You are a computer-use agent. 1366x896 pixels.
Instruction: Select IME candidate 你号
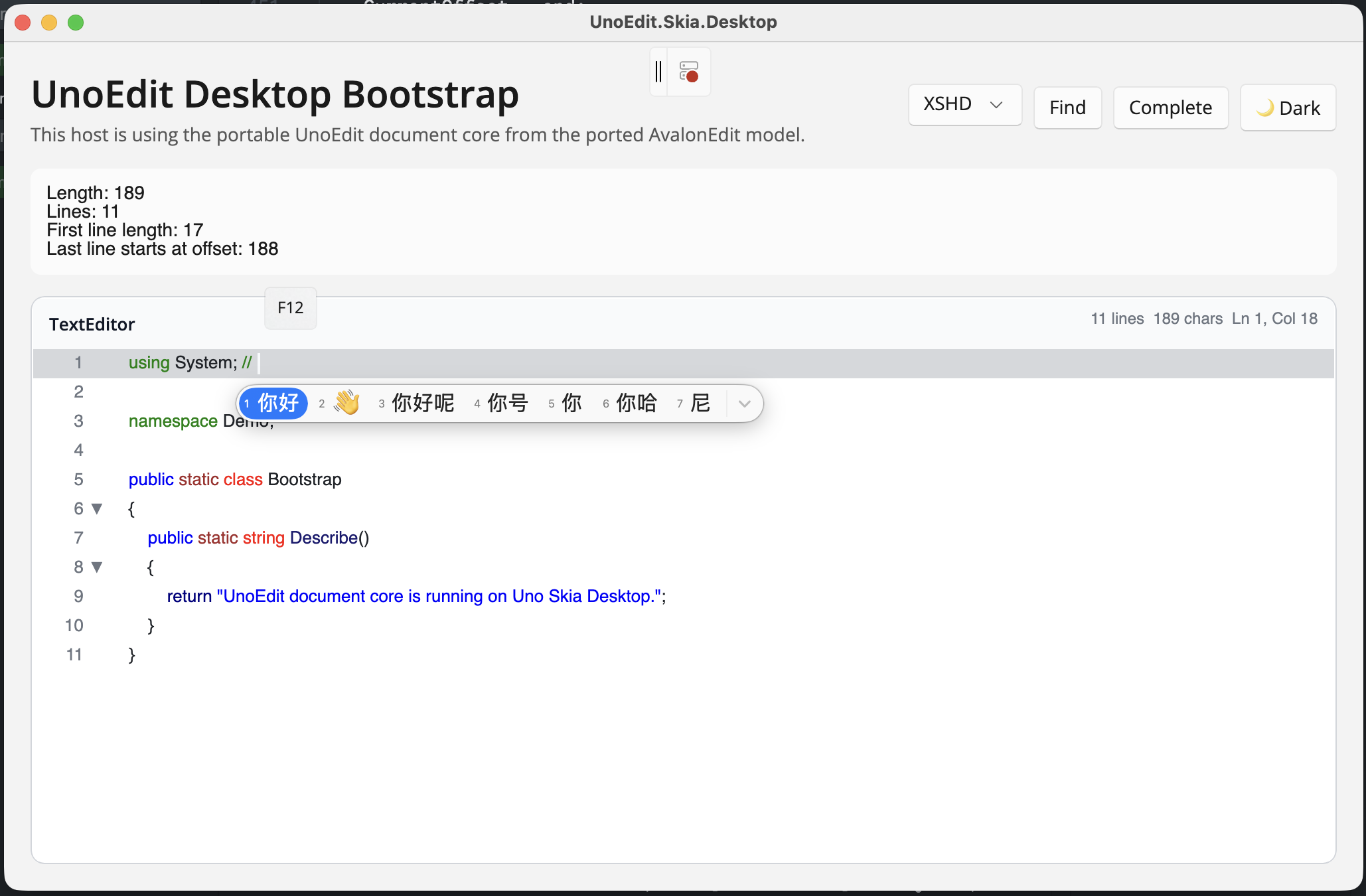[502, 403]
